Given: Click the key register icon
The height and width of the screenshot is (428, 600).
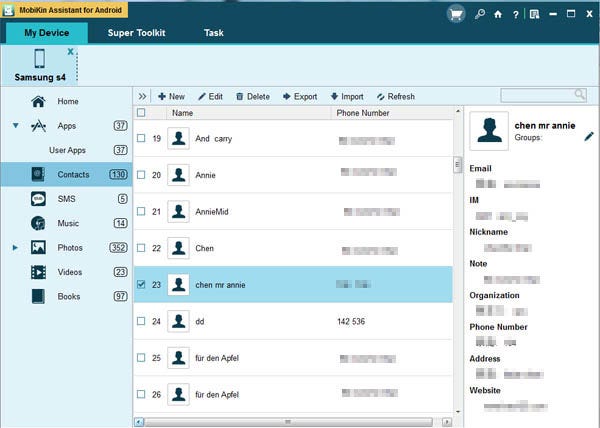Looking at the screenshot, I should click(479, 15).
